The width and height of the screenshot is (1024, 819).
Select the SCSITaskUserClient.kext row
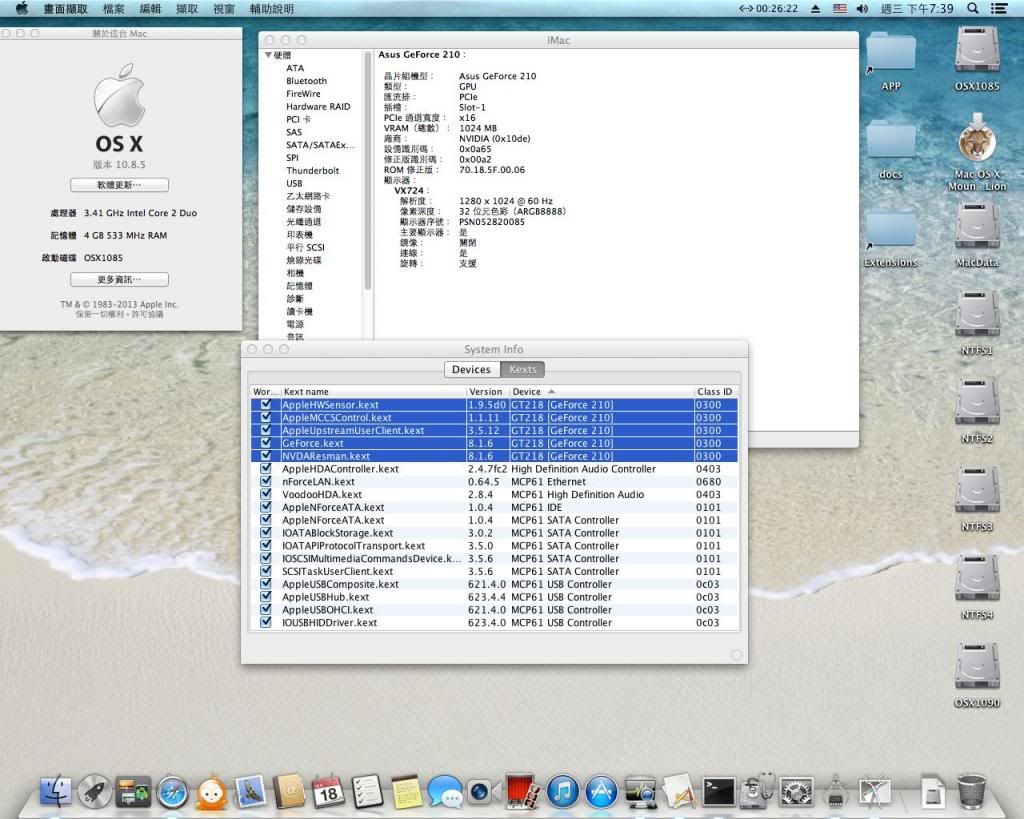click(x=494, y=571)
